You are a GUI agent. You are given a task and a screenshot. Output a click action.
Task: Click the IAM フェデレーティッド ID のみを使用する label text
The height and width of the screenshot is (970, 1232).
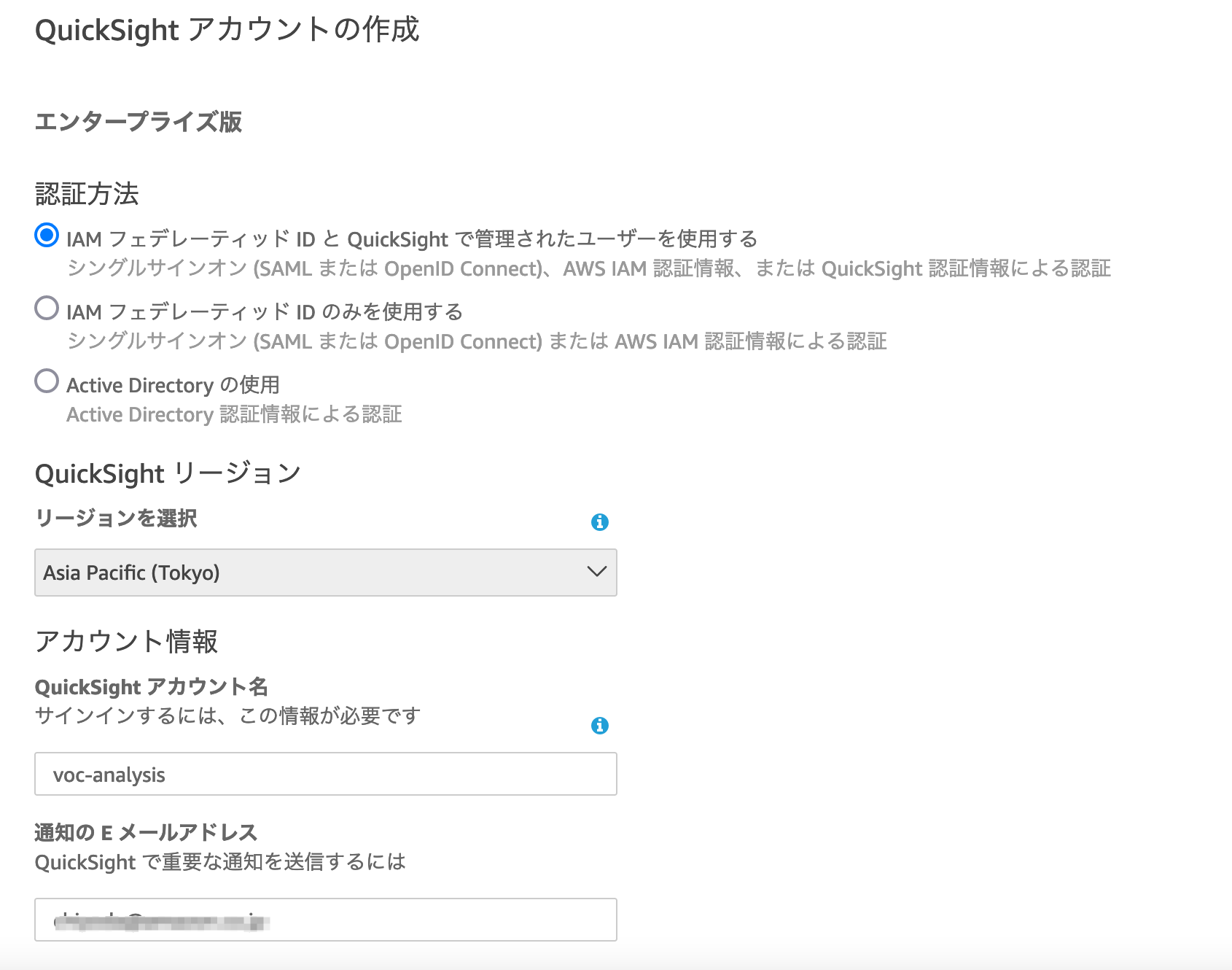pos(265,311)
